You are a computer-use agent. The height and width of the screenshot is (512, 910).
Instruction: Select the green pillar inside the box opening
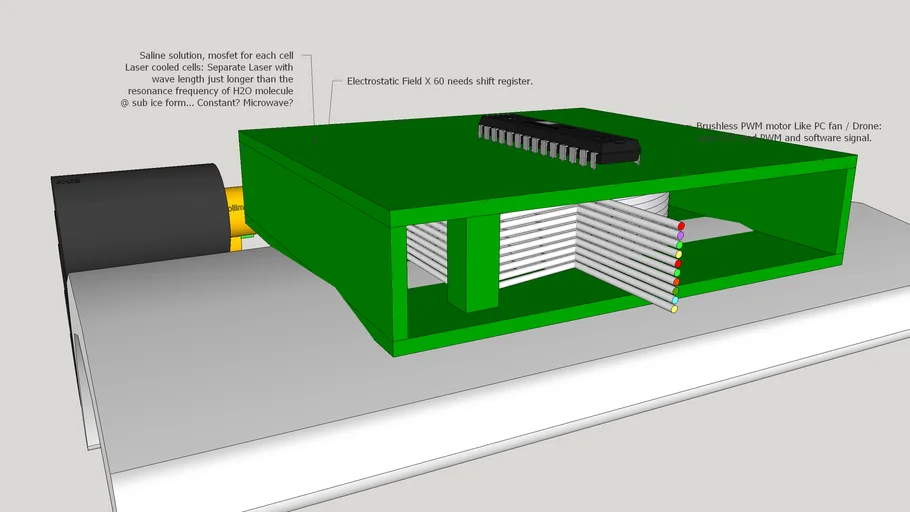[x=474, y=262]
